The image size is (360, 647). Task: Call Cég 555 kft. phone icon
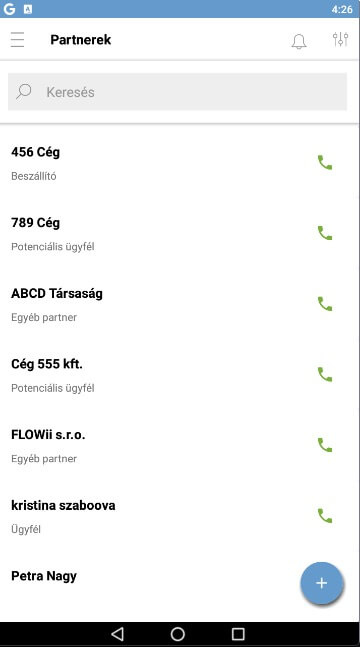point(325,374)
